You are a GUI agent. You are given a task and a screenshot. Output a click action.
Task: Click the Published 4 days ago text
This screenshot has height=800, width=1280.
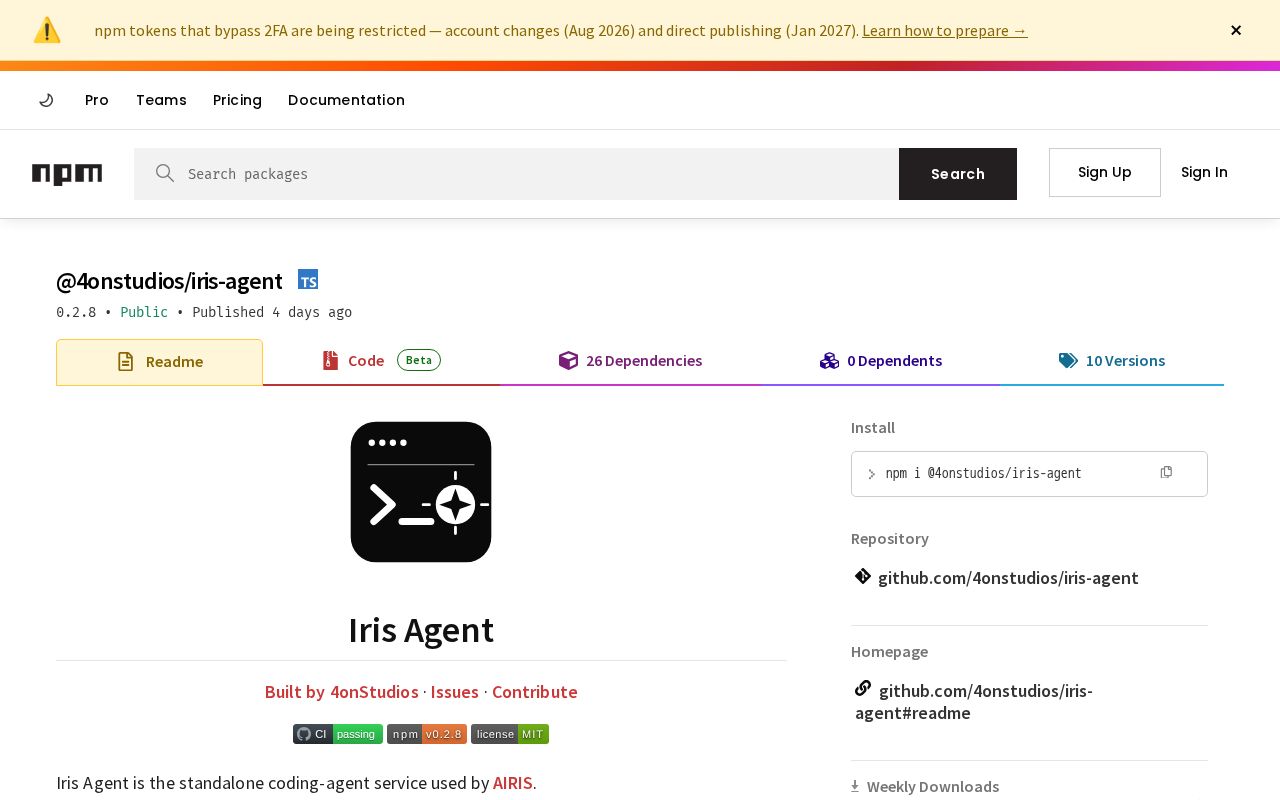[x=272, y=312]
